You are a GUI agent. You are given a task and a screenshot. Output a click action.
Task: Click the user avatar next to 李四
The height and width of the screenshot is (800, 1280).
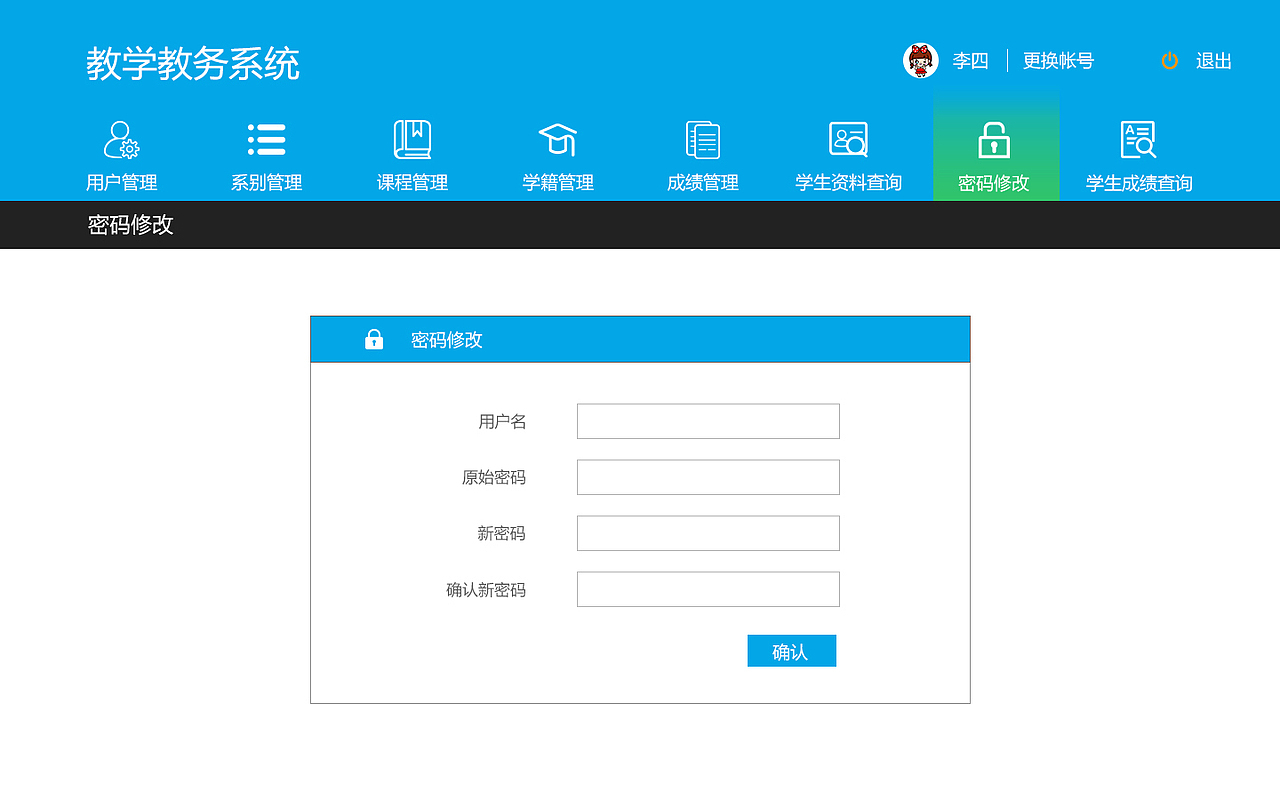point(921,60)
